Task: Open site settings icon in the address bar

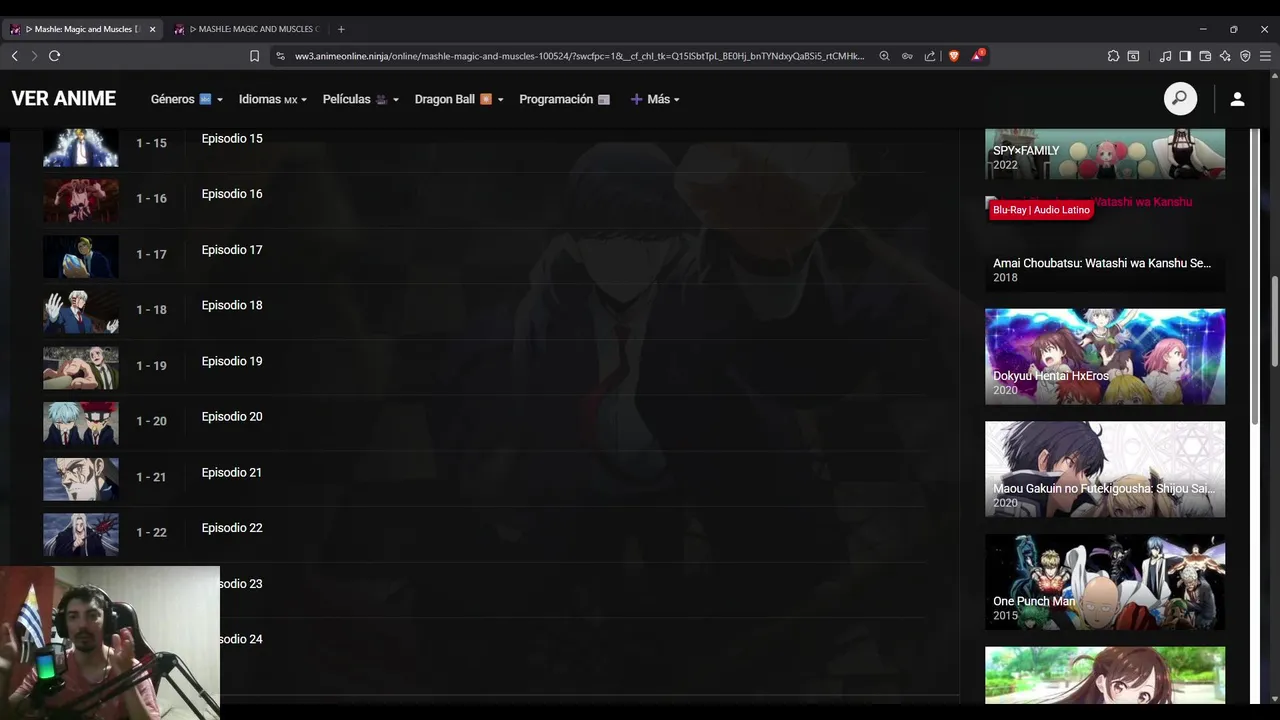Action: coord(280,56)
